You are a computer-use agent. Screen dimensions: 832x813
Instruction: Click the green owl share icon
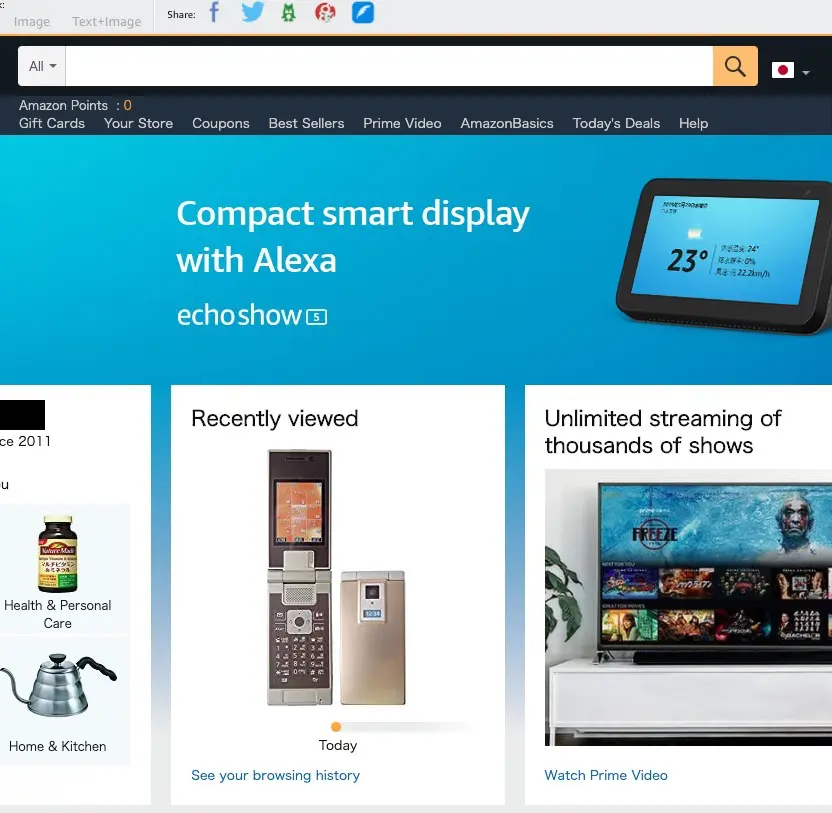pyautogui.click(x=288, y=12)
